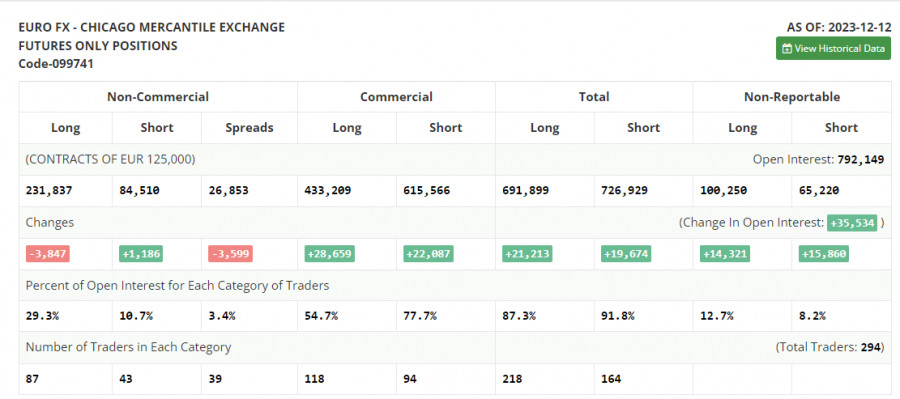
Task: Select the Open Interest value 792,149
Action: 860,160
